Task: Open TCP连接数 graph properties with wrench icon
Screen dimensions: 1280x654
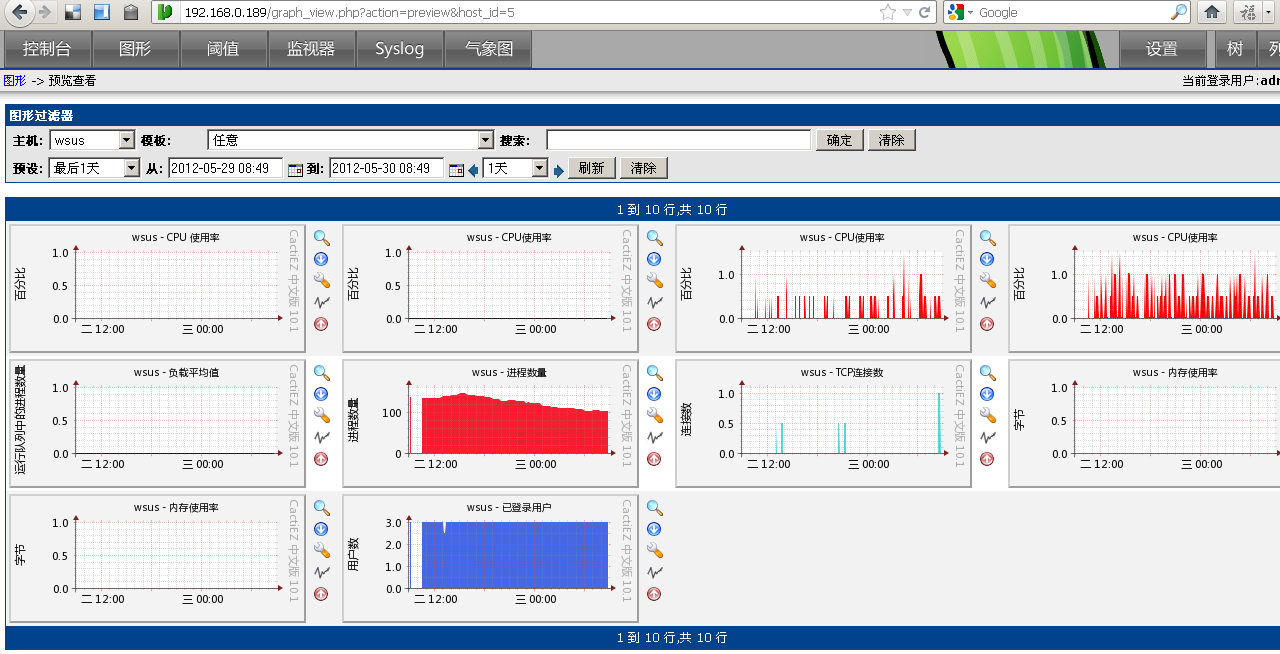Action: click(987, 415)
